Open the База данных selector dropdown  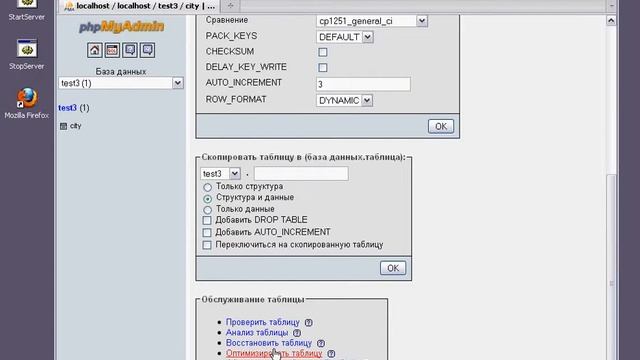121,83
